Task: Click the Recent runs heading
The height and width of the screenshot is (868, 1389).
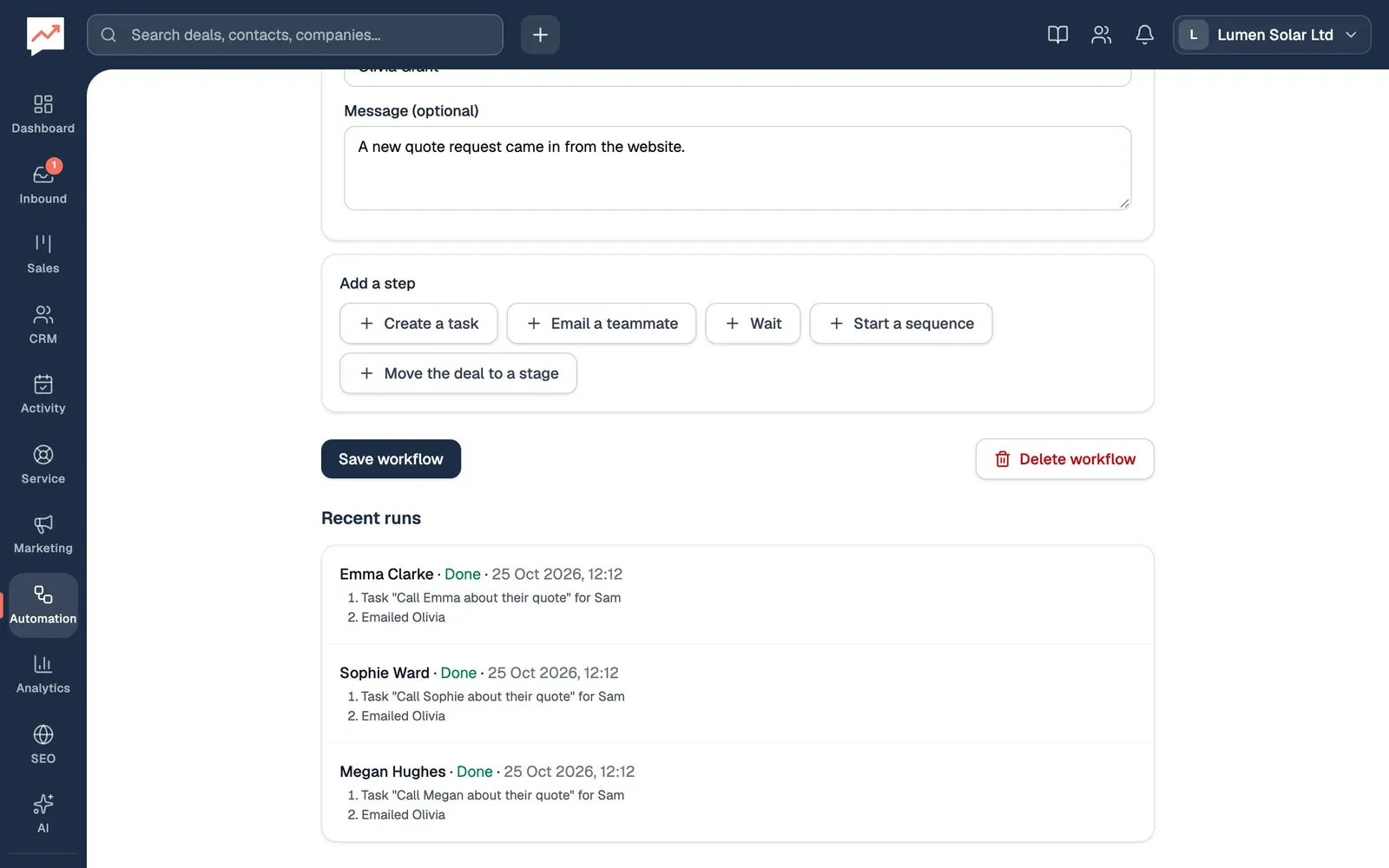Action: 371,518
